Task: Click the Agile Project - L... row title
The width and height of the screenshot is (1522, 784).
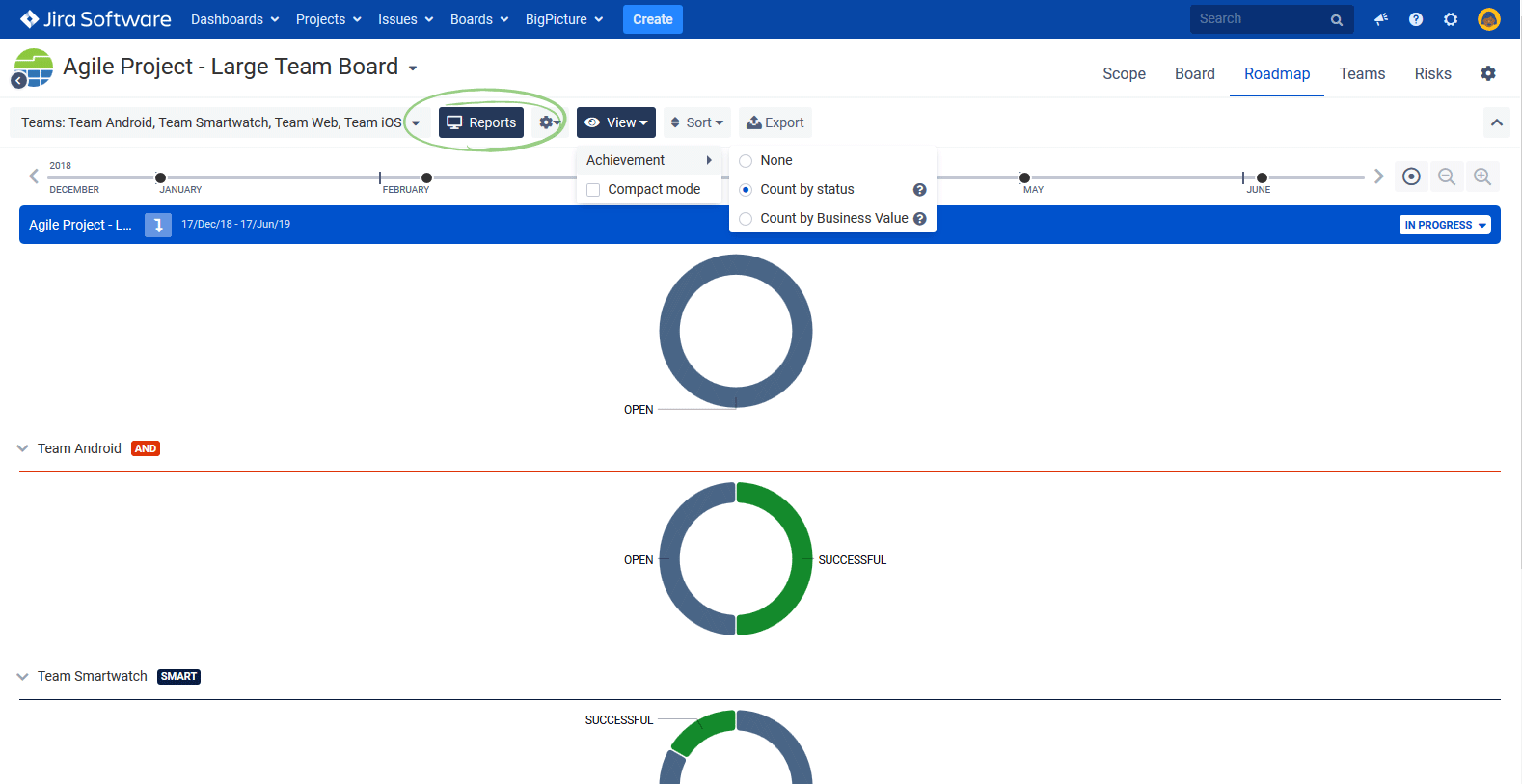Action: pyautogui.click(x=80, y=225)
